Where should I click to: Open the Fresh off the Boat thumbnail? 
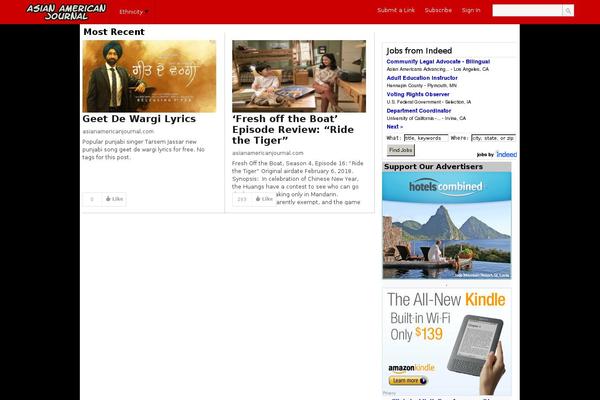(x=299, y=76)
